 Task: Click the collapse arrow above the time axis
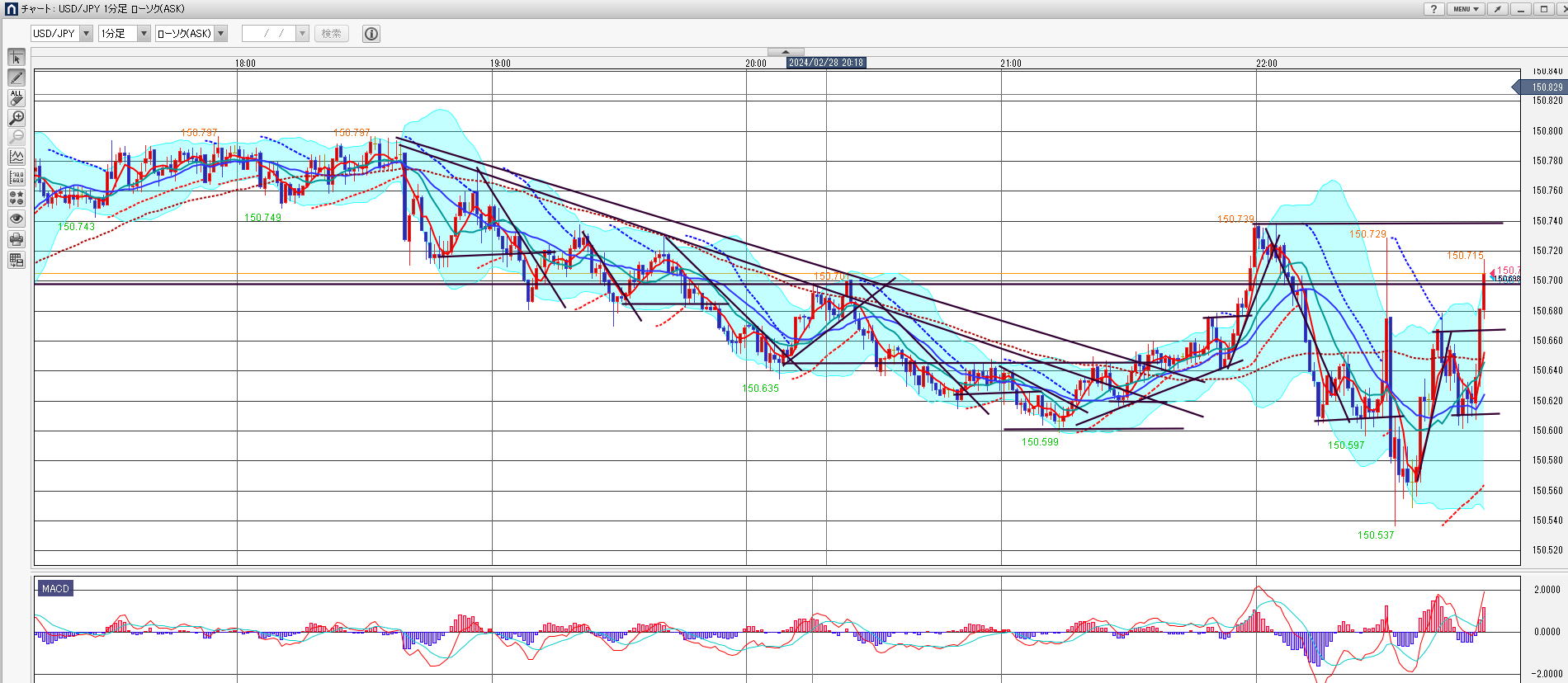[785, 52]
